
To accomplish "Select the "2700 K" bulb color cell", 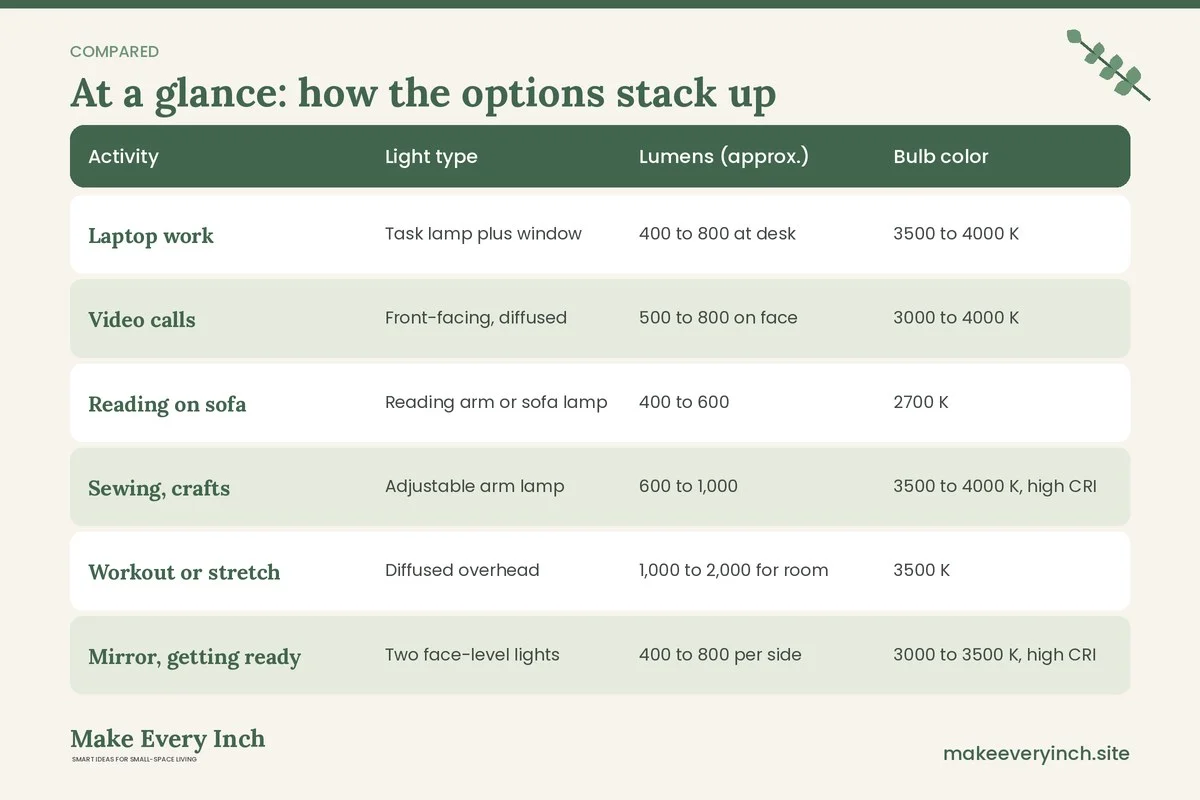I will tap(921, 402).
